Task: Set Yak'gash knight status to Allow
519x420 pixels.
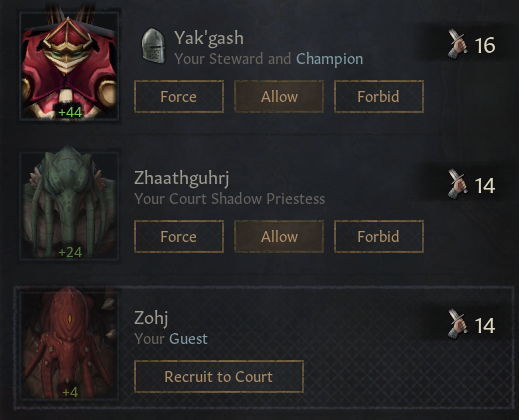Action: [x=279, y=97]
